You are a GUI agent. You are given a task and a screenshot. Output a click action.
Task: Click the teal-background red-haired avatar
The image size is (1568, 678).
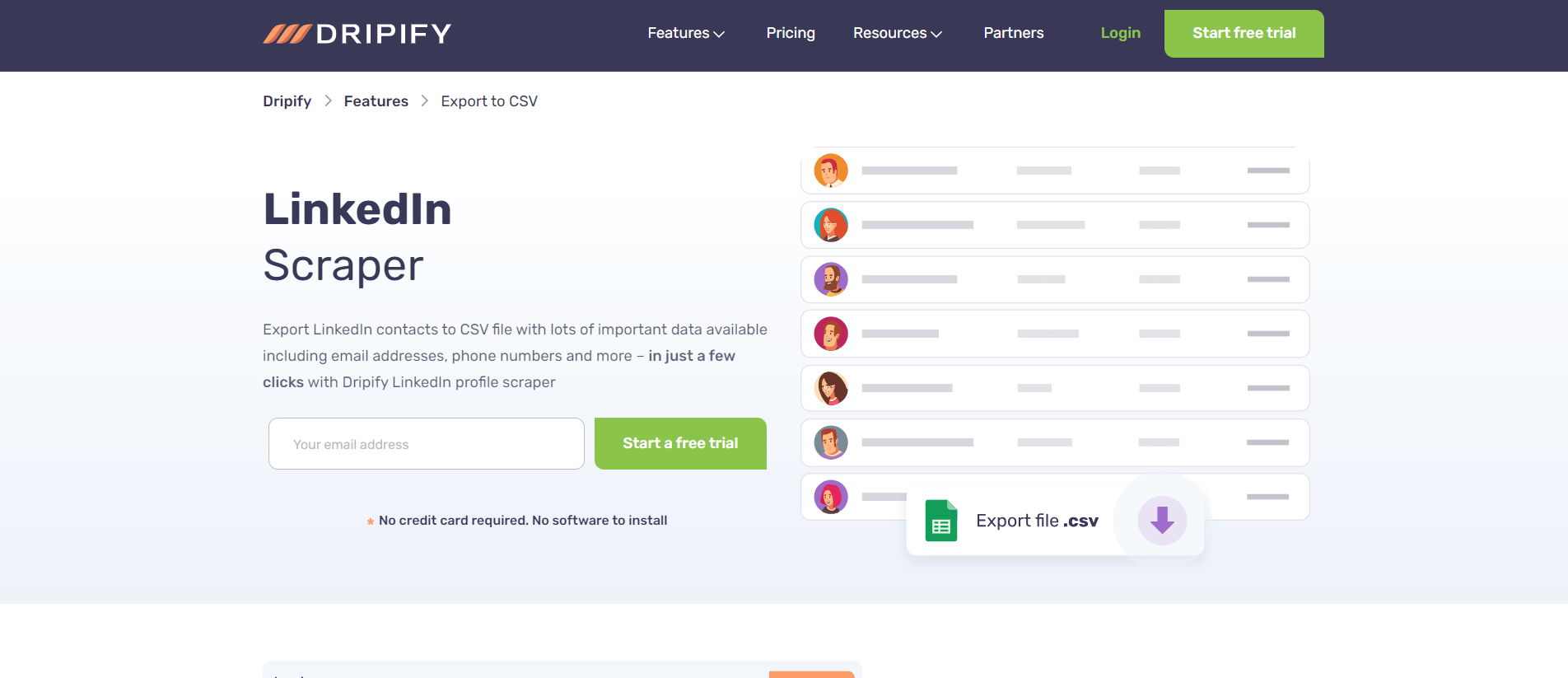(830, 225)
